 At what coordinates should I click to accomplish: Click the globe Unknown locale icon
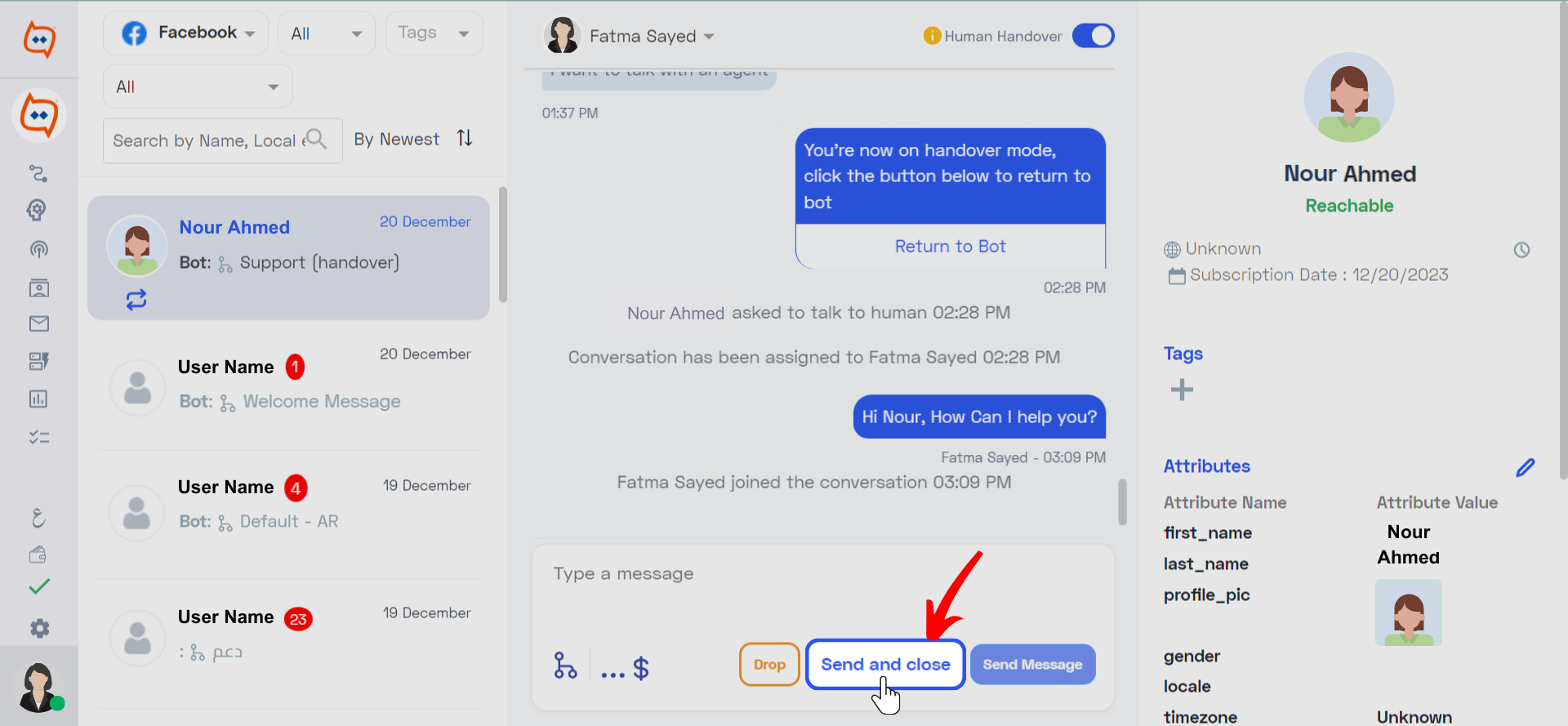(x=1172, y=249)
